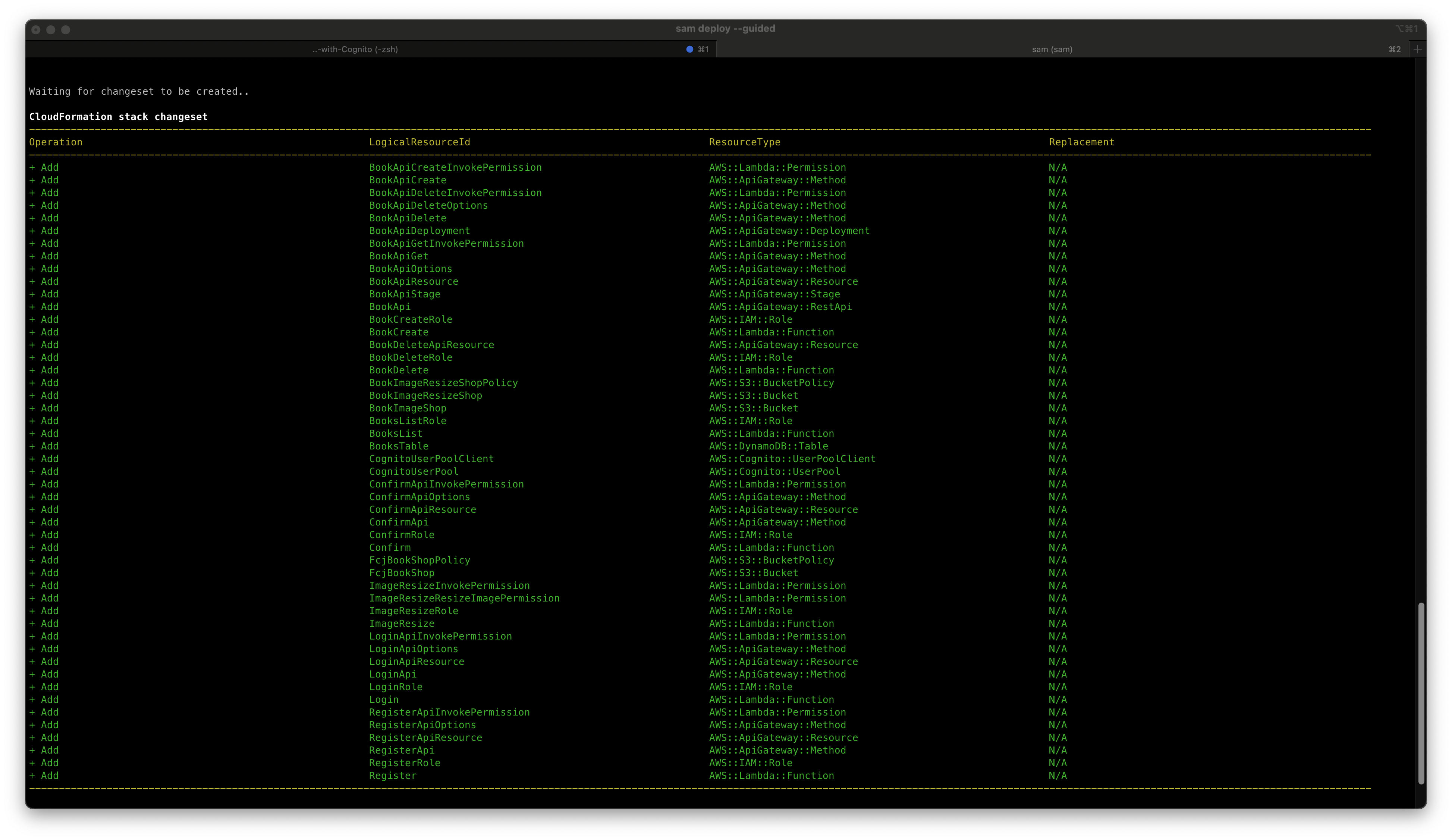Minimize the terminal window
This screenshot has height=840, width=1452.
pos(51,29)
